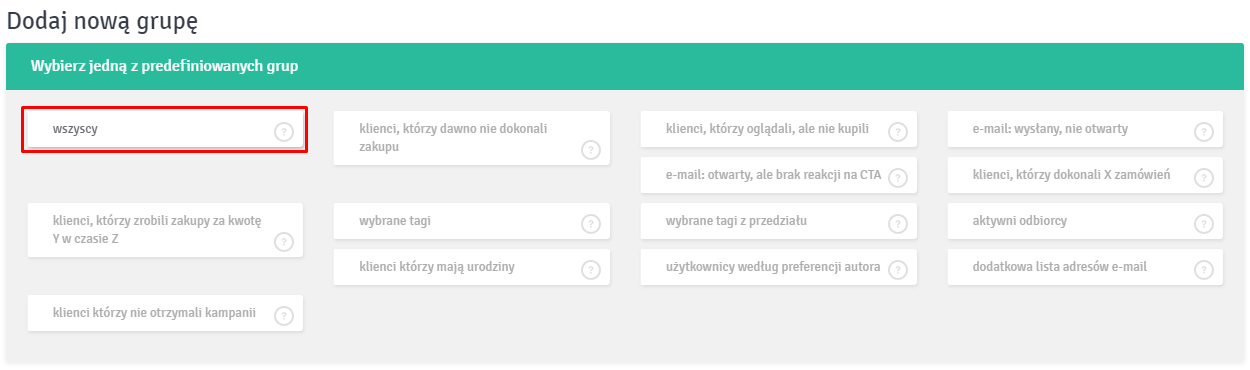Open help icon for 'klienci którzy mają urodziny'
The image size is (1250, 370).
point(590,270)
